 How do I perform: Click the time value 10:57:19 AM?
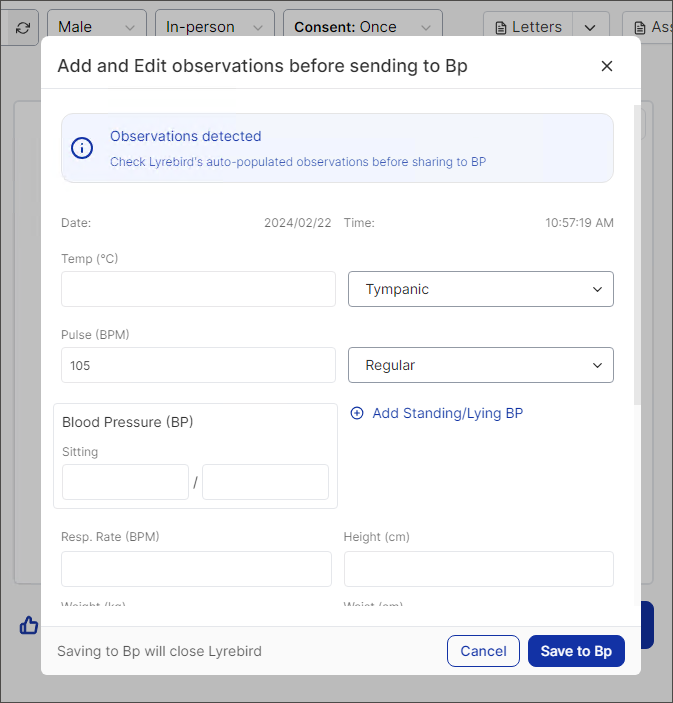point(579,223)
